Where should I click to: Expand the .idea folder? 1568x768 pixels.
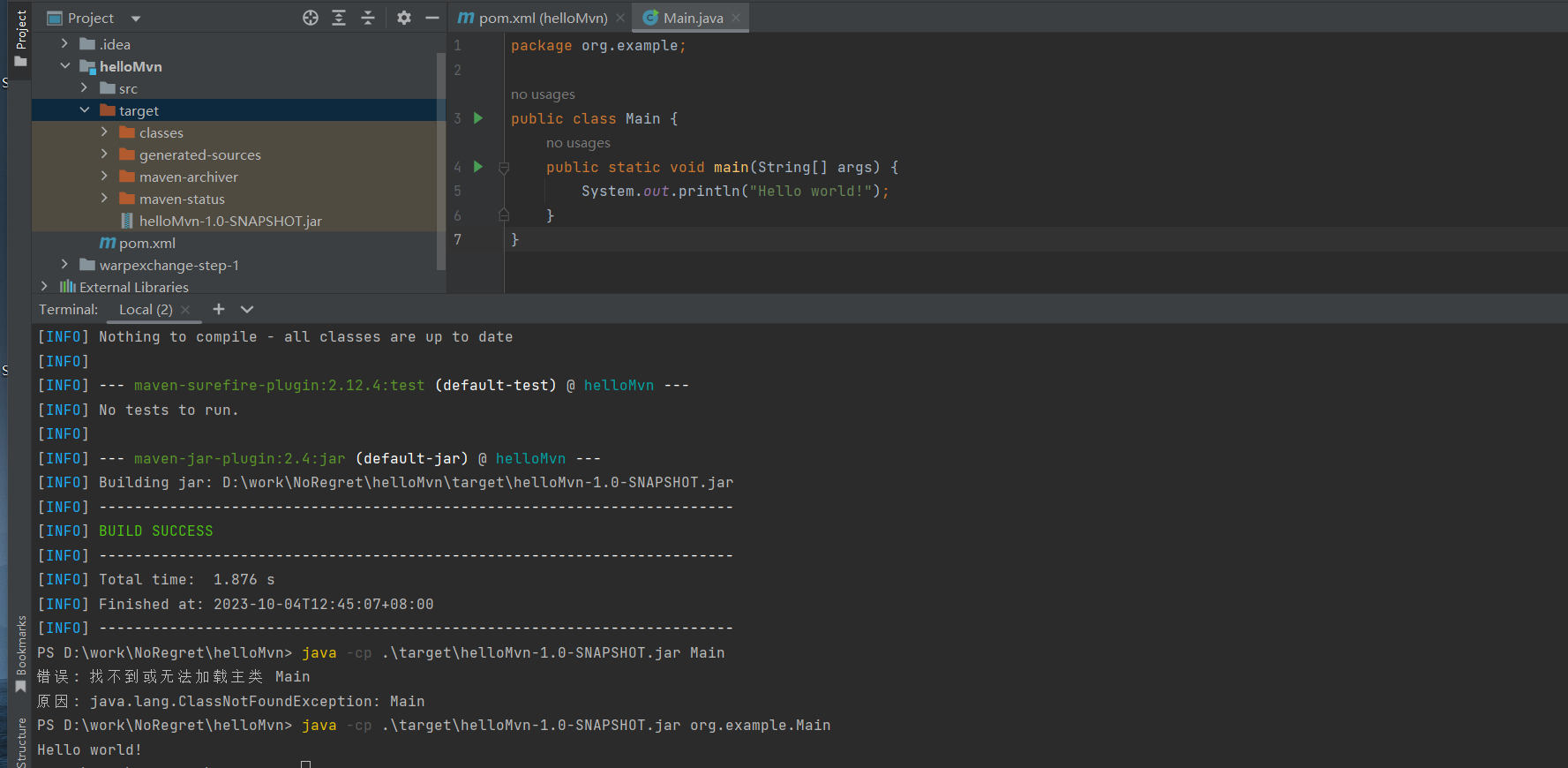pos(64,43)
